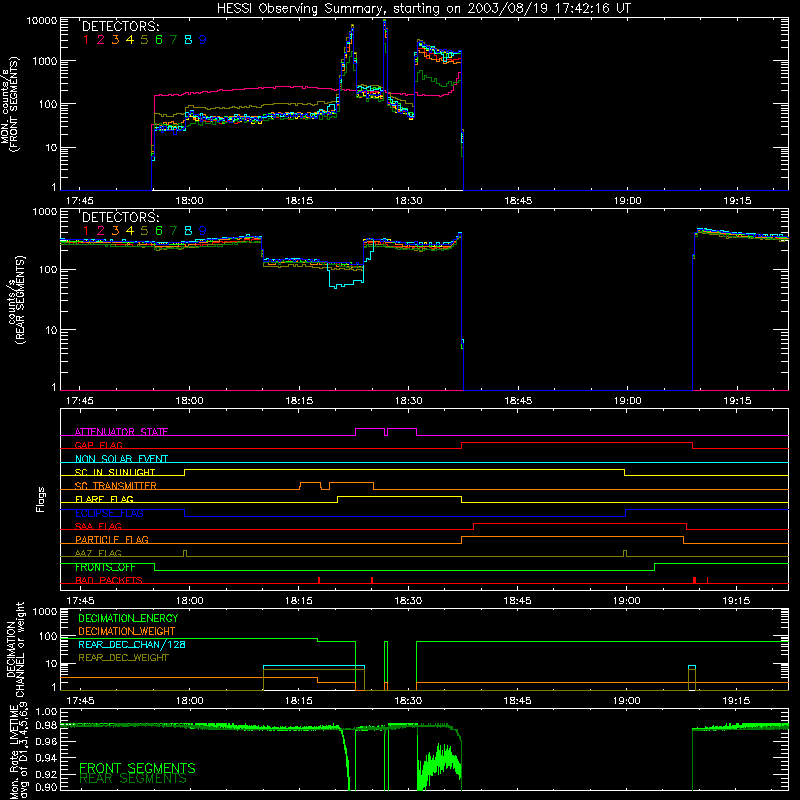Click the 10000 y-axis tick of front panel
This screenshot has width=800, height=800.
point(42,21)
